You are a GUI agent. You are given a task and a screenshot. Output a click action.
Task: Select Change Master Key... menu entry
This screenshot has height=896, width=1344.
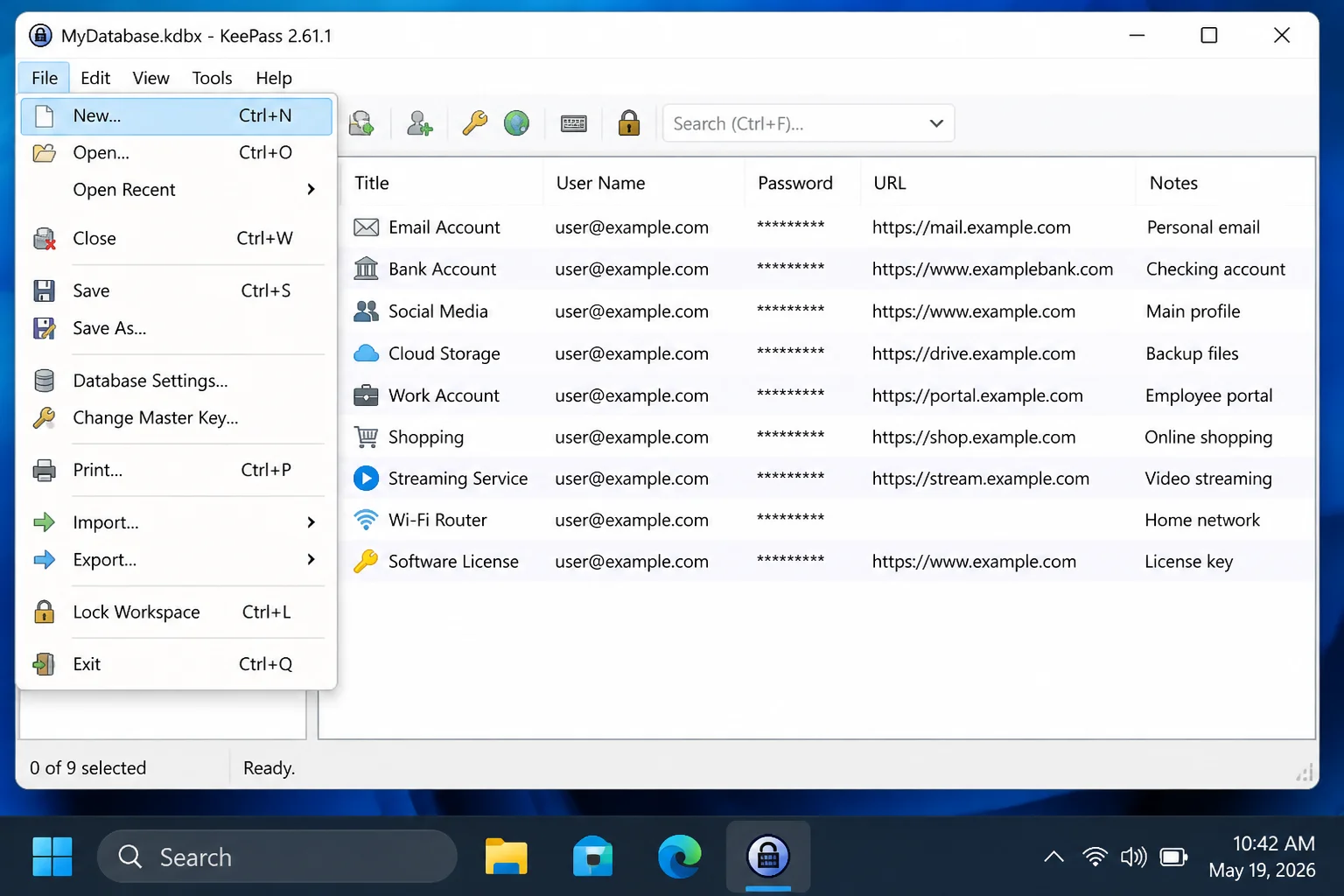pos(176,417)
